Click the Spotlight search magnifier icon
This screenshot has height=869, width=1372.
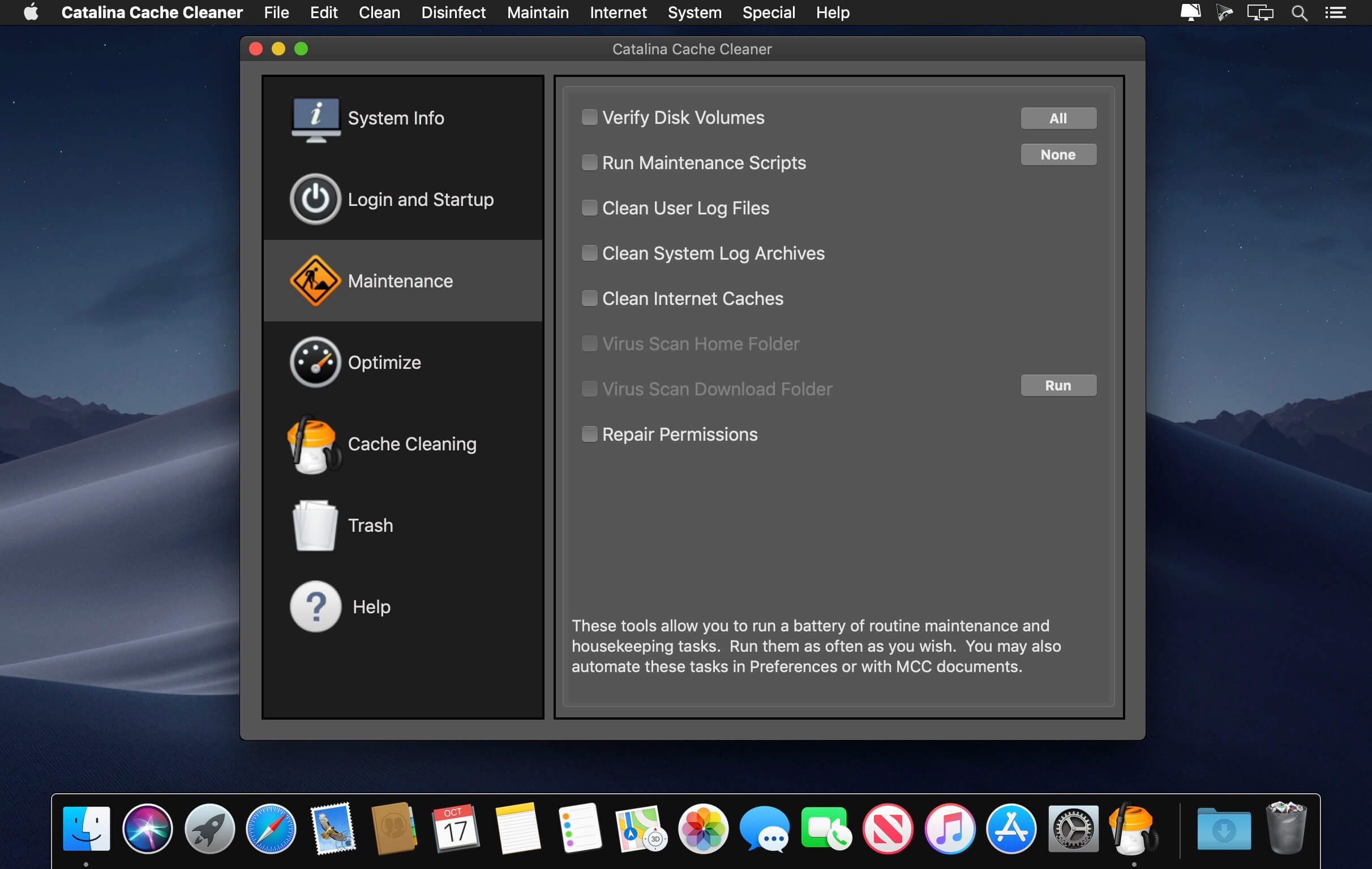click(x=1299, y=12)
